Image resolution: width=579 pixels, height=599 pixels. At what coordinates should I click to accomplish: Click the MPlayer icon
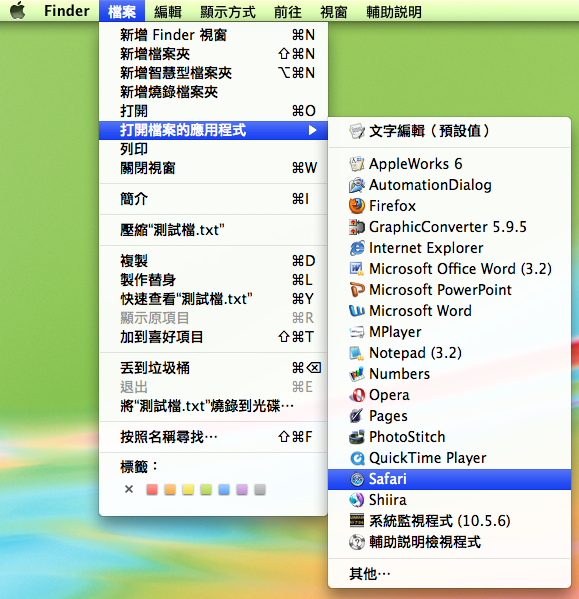point(357,332)
